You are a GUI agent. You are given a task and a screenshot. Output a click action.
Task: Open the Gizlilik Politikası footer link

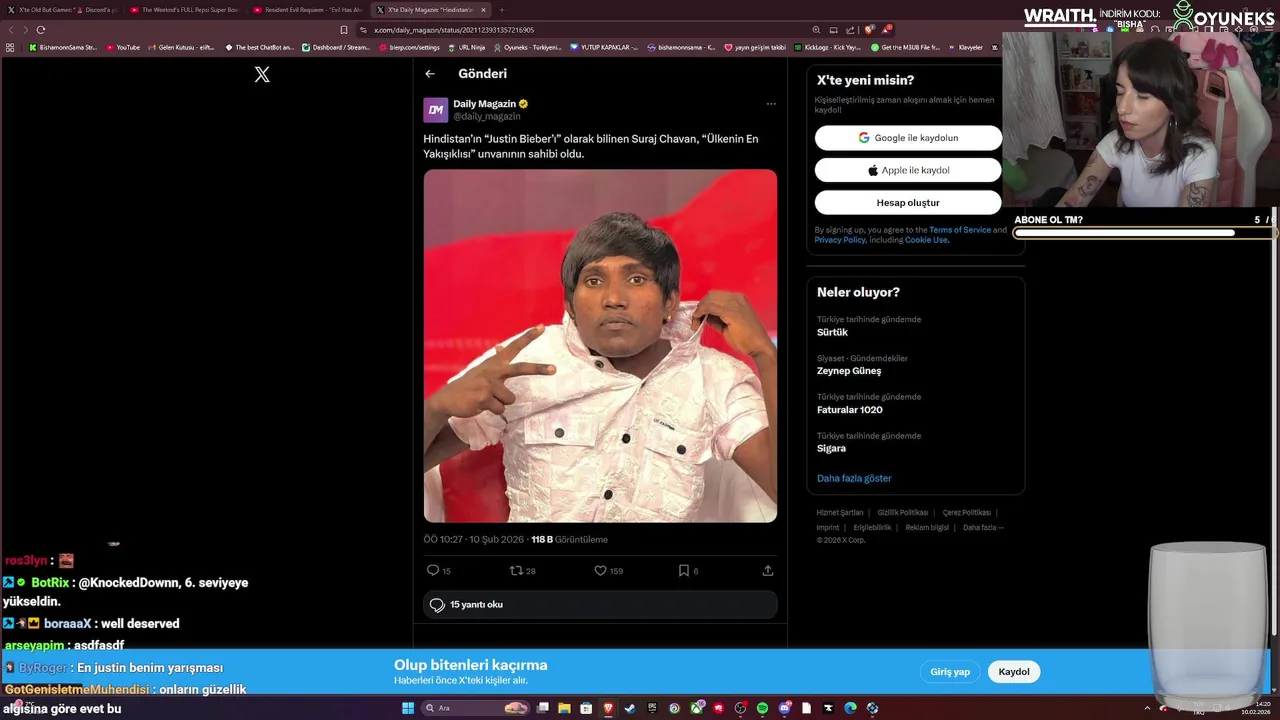pyautogui.click(x=903, y=513)
